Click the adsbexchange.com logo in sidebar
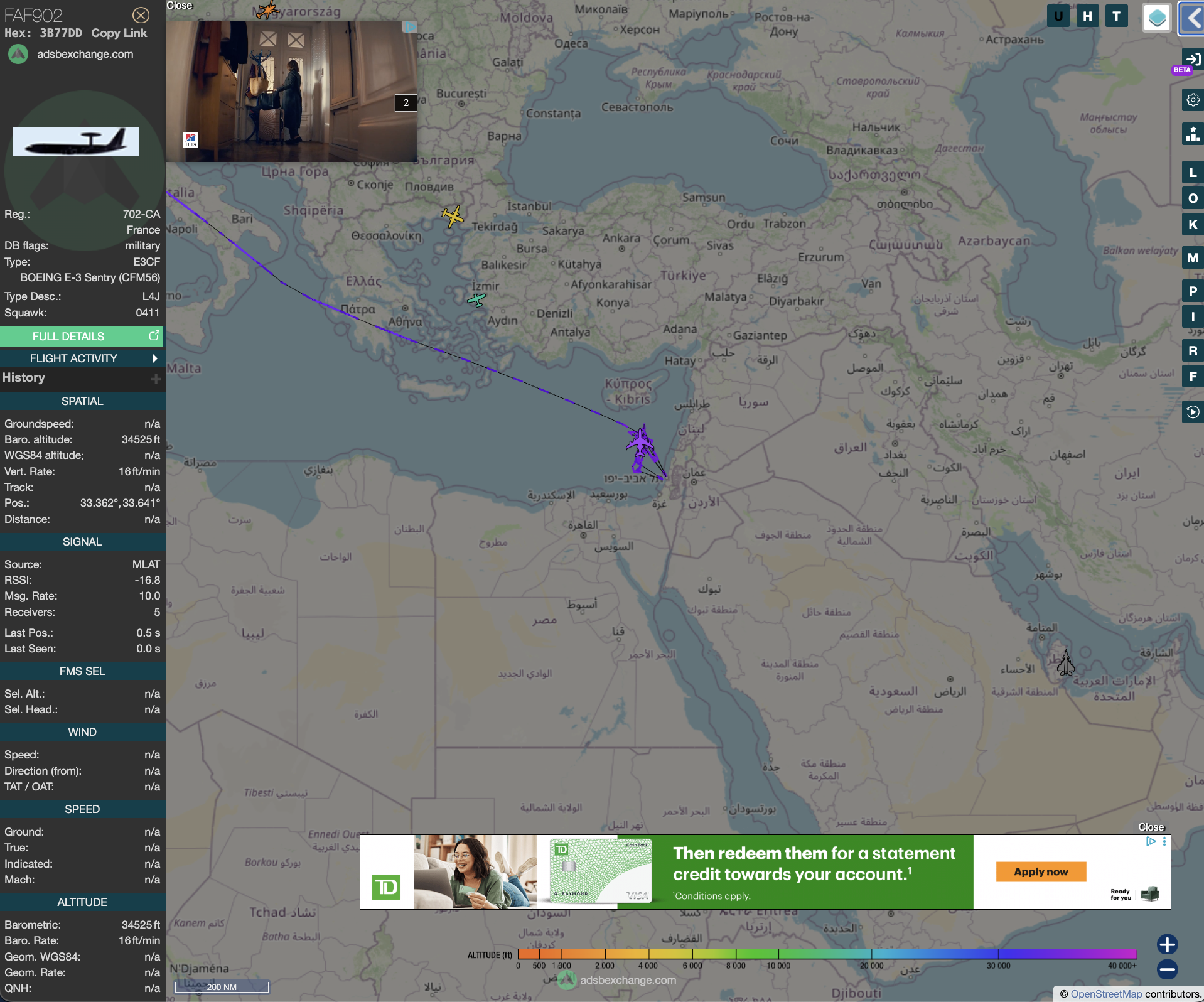Viewport: 1204px width, 1002px height. pyautogui.click(x=18, y=54)
